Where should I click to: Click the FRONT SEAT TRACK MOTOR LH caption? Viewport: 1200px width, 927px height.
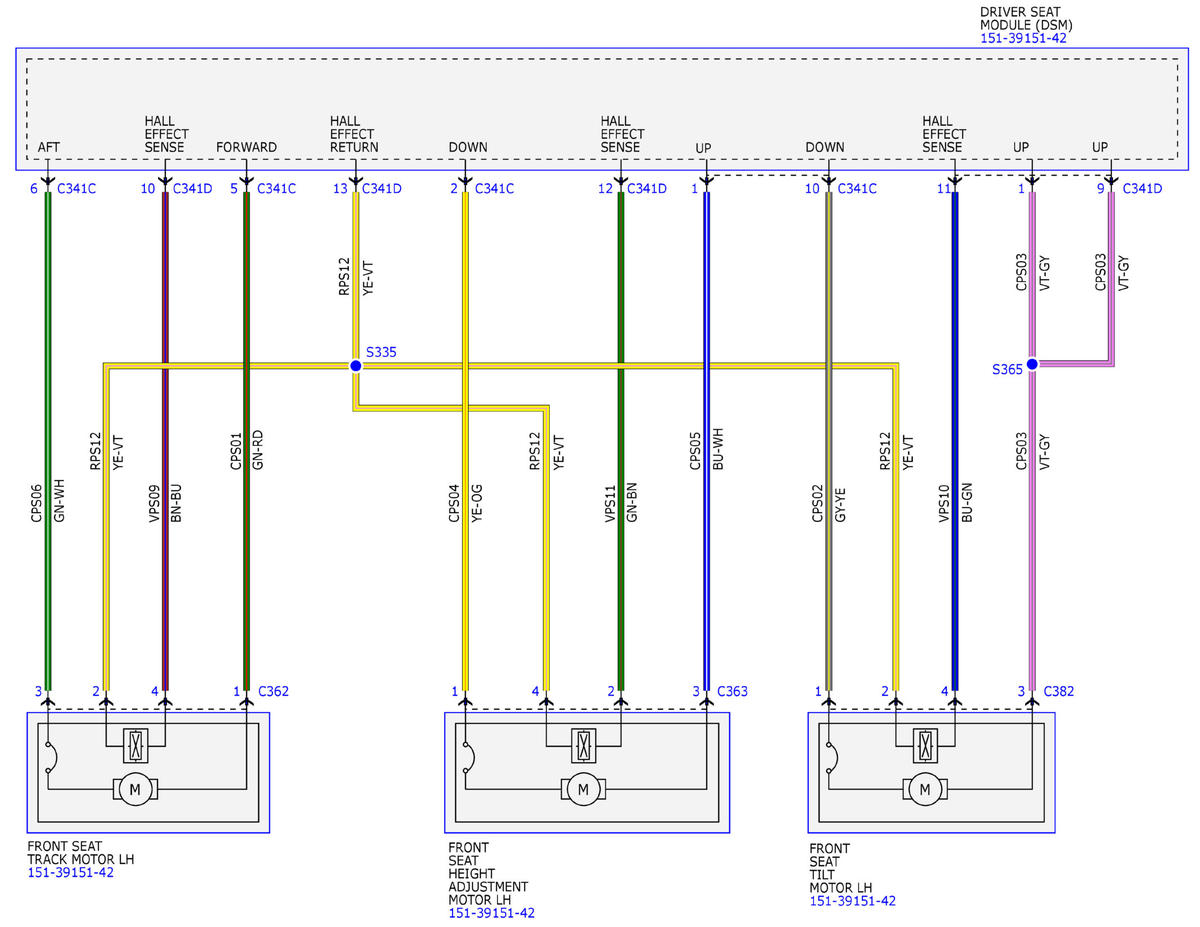81,853
